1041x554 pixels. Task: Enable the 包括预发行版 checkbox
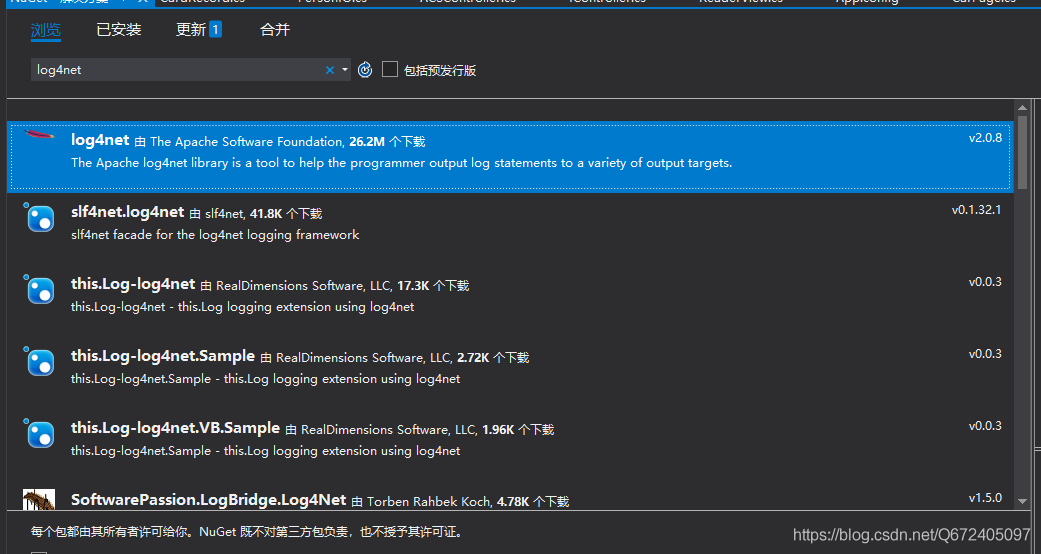click(390, 69)
